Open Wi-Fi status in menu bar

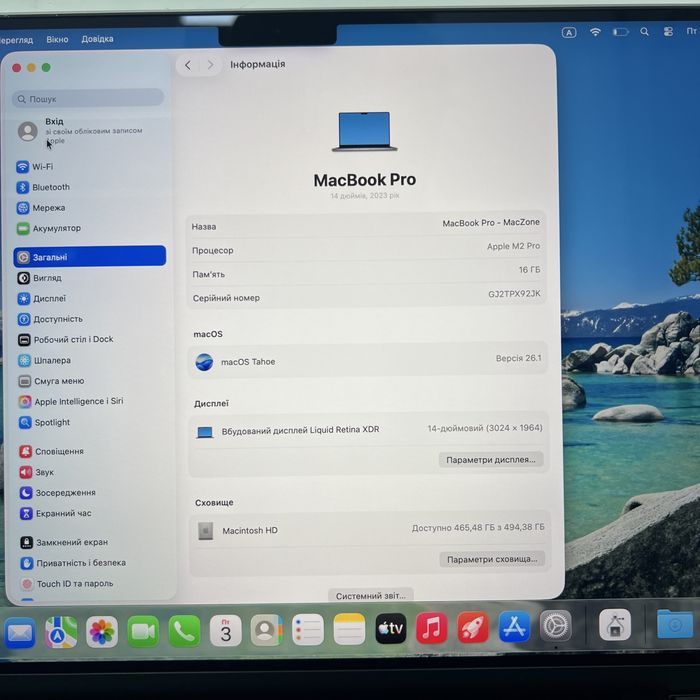(x=595, y=32)
